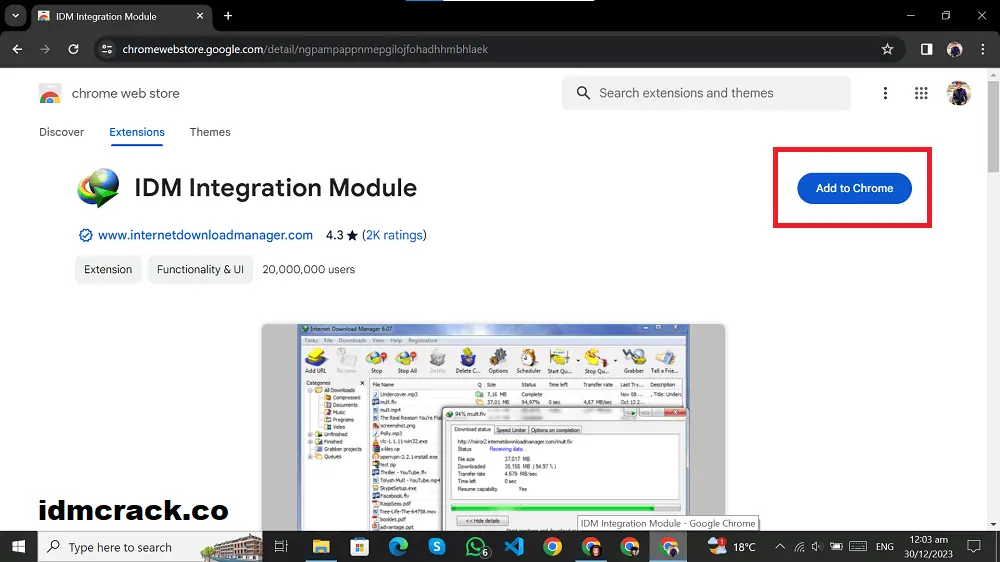Open the web store three-dot options
Viewport: 1000px width, 562px height.
pos(885,93)
